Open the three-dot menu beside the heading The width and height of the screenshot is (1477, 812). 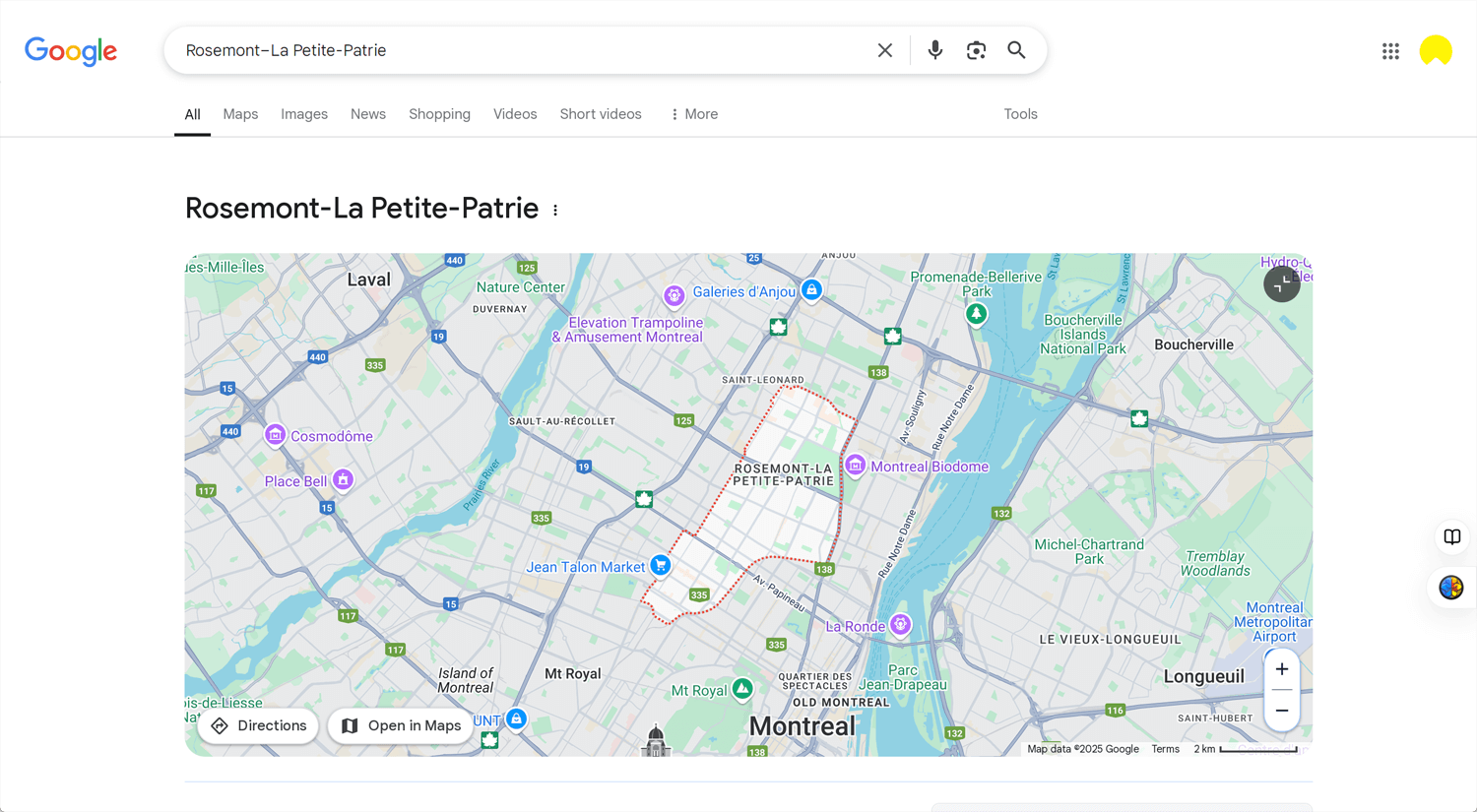click(x=555, y=210)
